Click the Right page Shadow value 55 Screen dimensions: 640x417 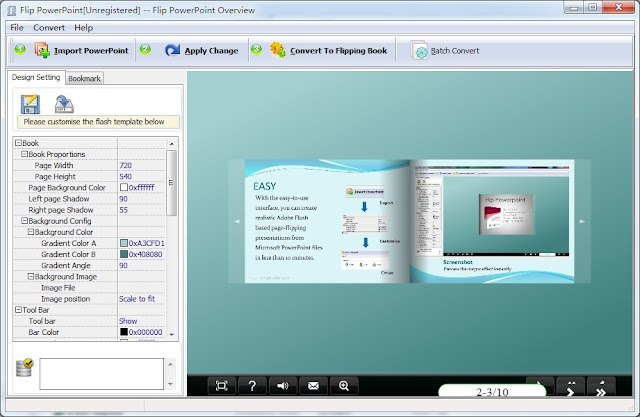pyautogui.click(x=123, y=210)
